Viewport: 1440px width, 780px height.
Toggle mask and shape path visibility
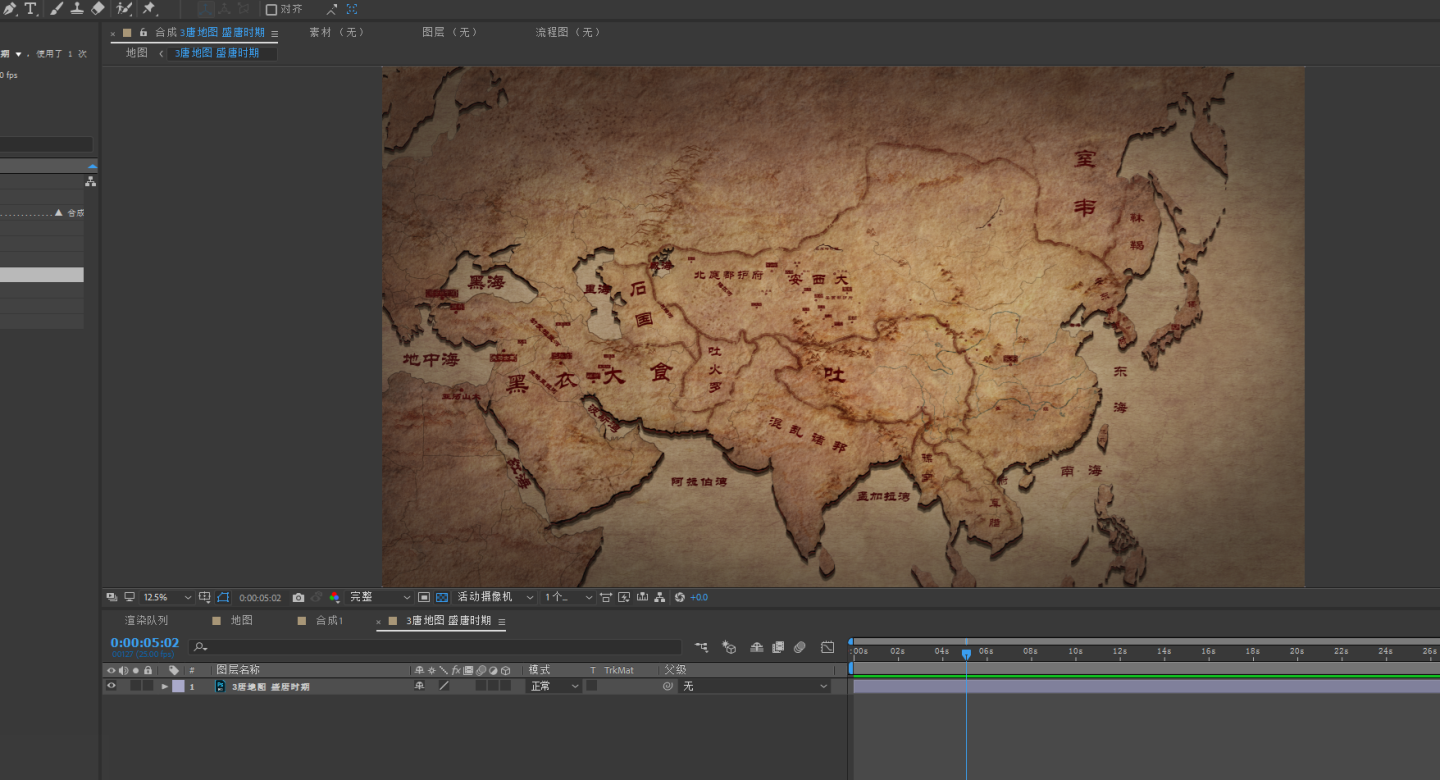(223, 597)
